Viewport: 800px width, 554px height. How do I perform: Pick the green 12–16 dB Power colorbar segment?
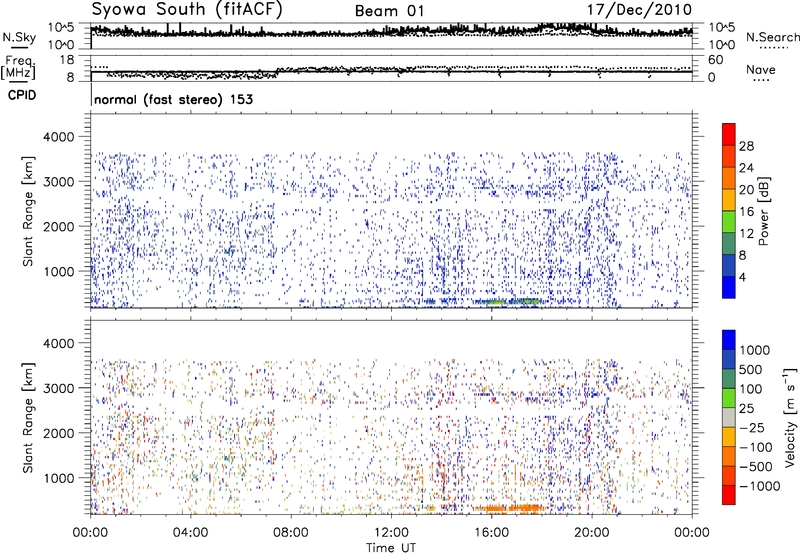pyautogui.click(x=729, y=222)
